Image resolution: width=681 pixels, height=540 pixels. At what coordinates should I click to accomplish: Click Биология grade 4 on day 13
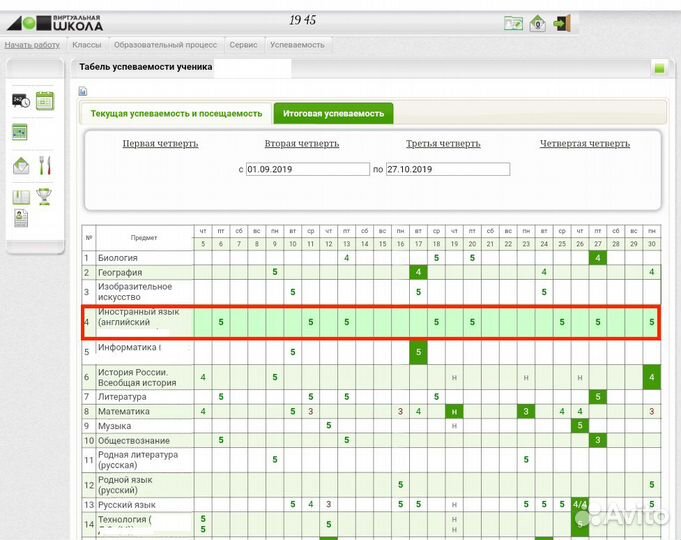tap(347, 258)
